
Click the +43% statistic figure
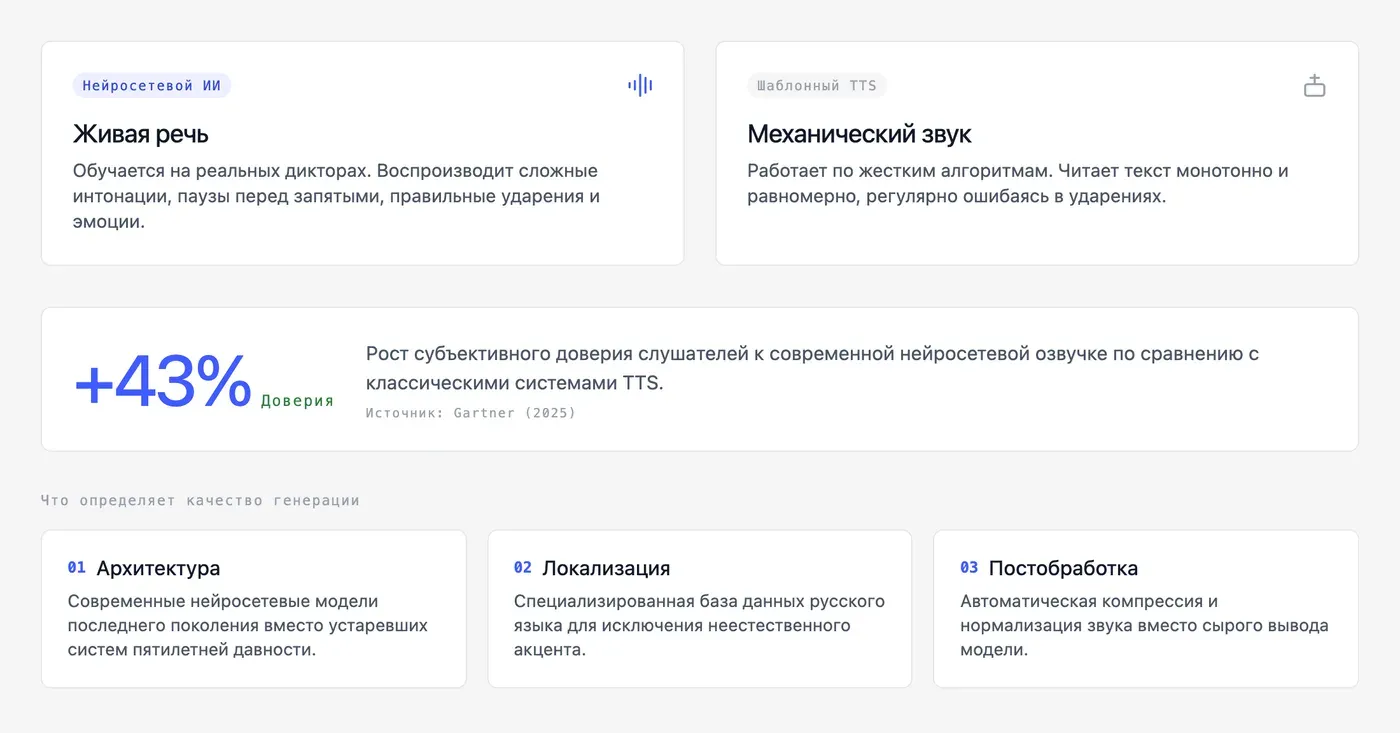pyautogui.click(x=163, y=381)
